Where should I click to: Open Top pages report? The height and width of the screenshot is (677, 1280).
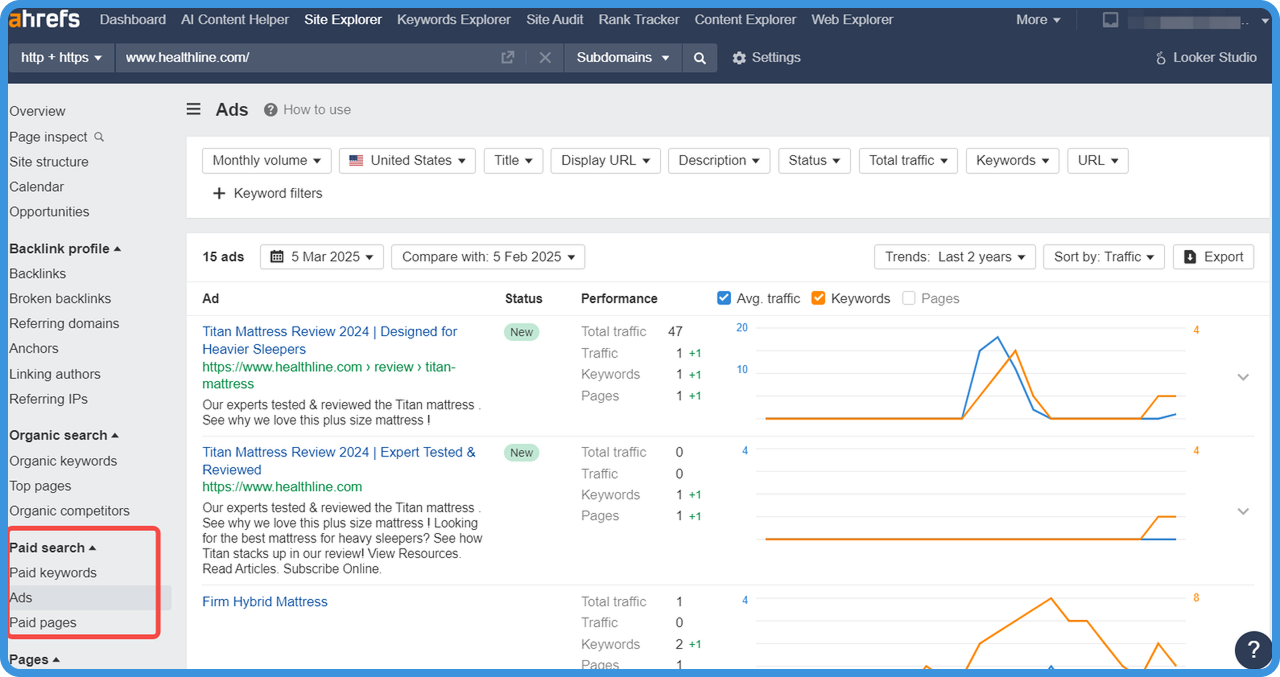pyautogui.click(x=40, y=486)
